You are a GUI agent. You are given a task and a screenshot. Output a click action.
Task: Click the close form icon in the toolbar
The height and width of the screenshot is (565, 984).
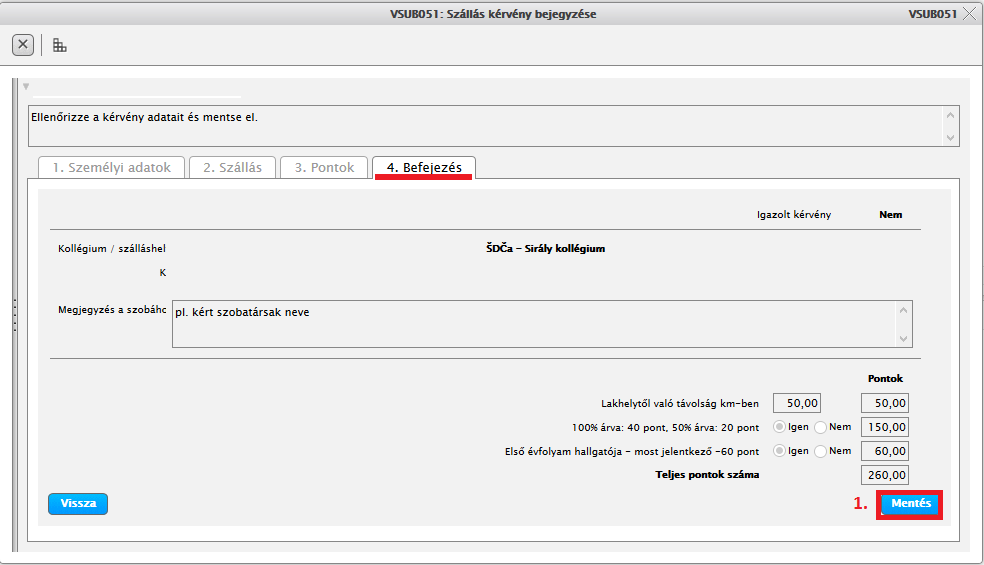coord(23,45)
